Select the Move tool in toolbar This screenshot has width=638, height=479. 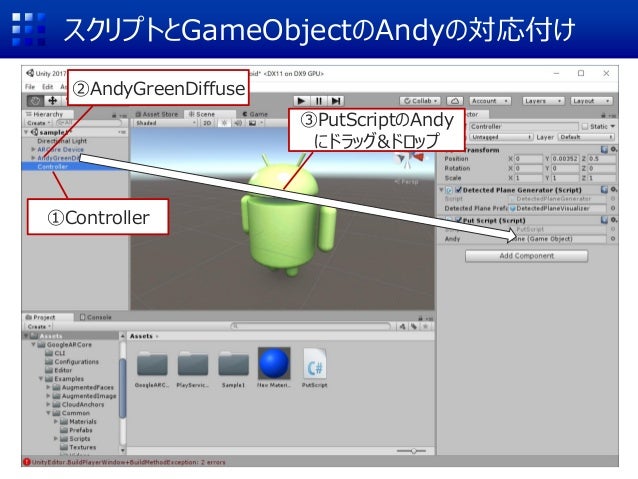pyautogui.click(x=52, y=101)
